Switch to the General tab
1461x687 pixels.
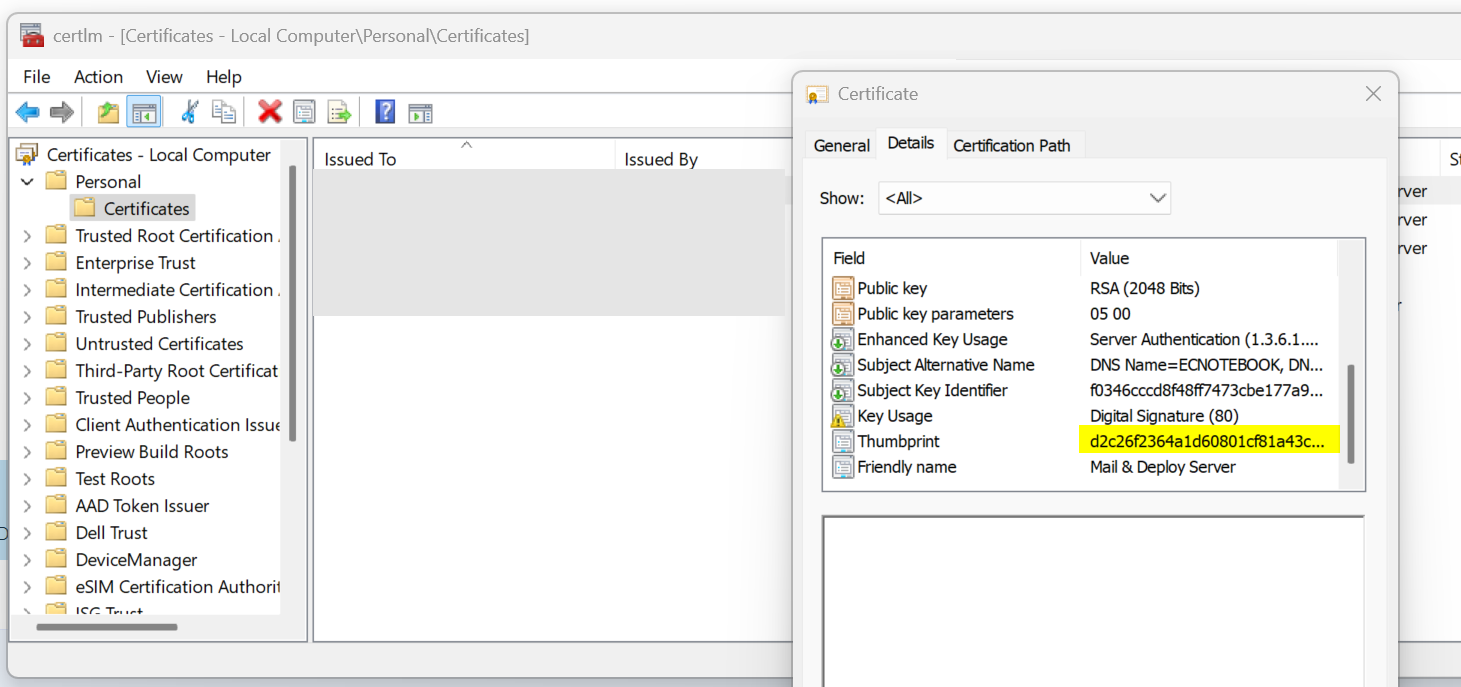click(x=842, y=146)
